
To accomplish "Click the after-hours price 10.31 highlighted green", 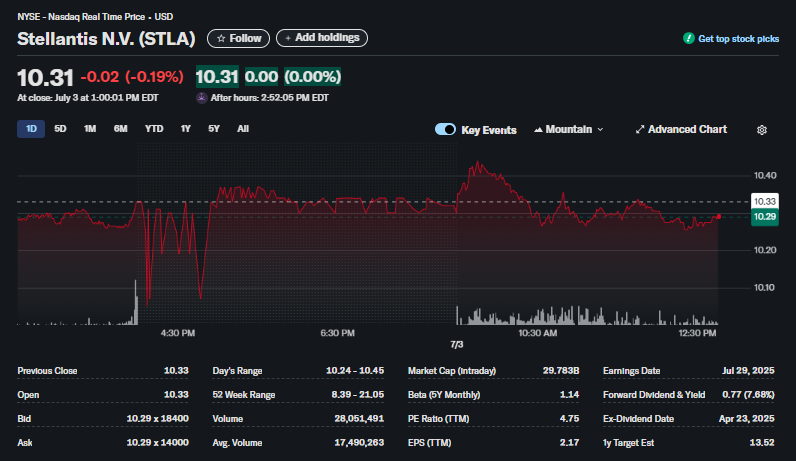I will point(217,77).
